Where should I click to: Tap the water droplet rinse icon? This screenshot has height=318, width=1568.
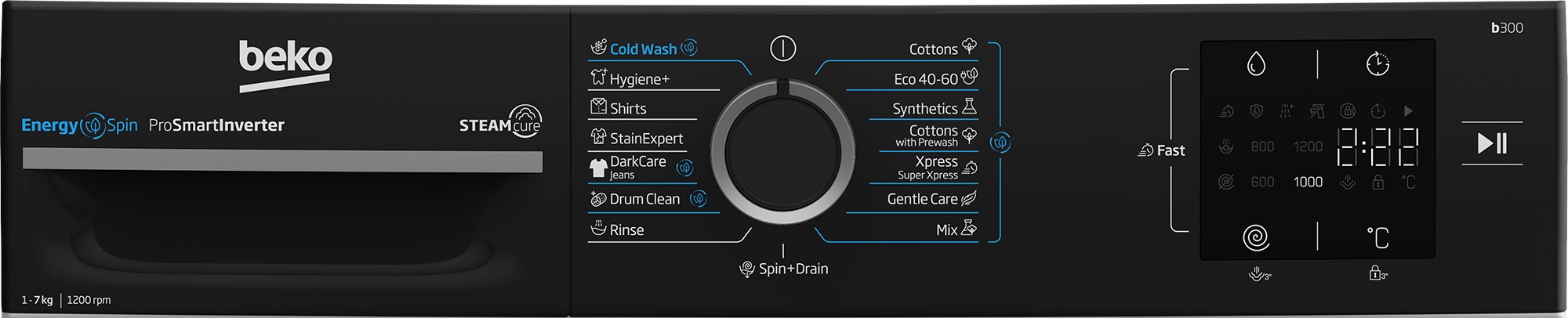tap(1256, 64)
